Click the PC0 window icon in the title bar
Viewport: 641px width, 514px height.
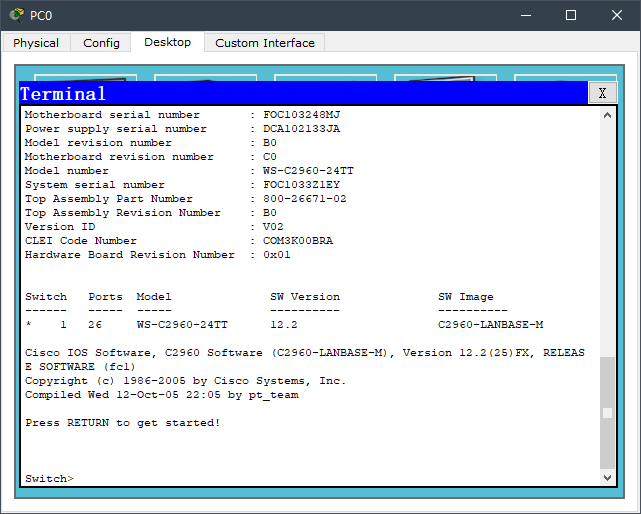click(x=17, y=15)
